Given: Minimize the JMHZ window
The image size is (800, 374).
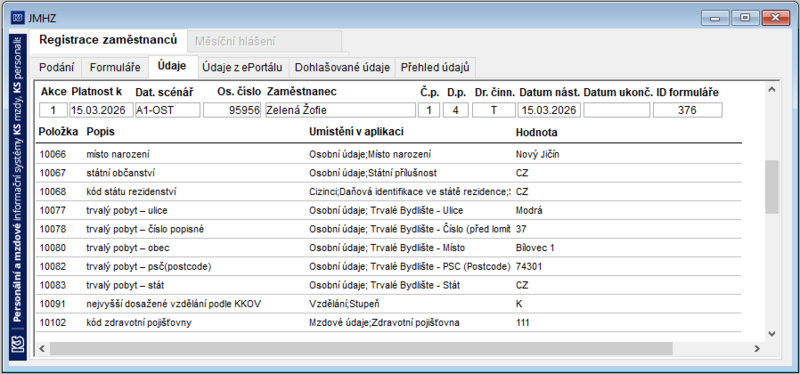Looking at the screenshot, I should (x=715, y=18).
